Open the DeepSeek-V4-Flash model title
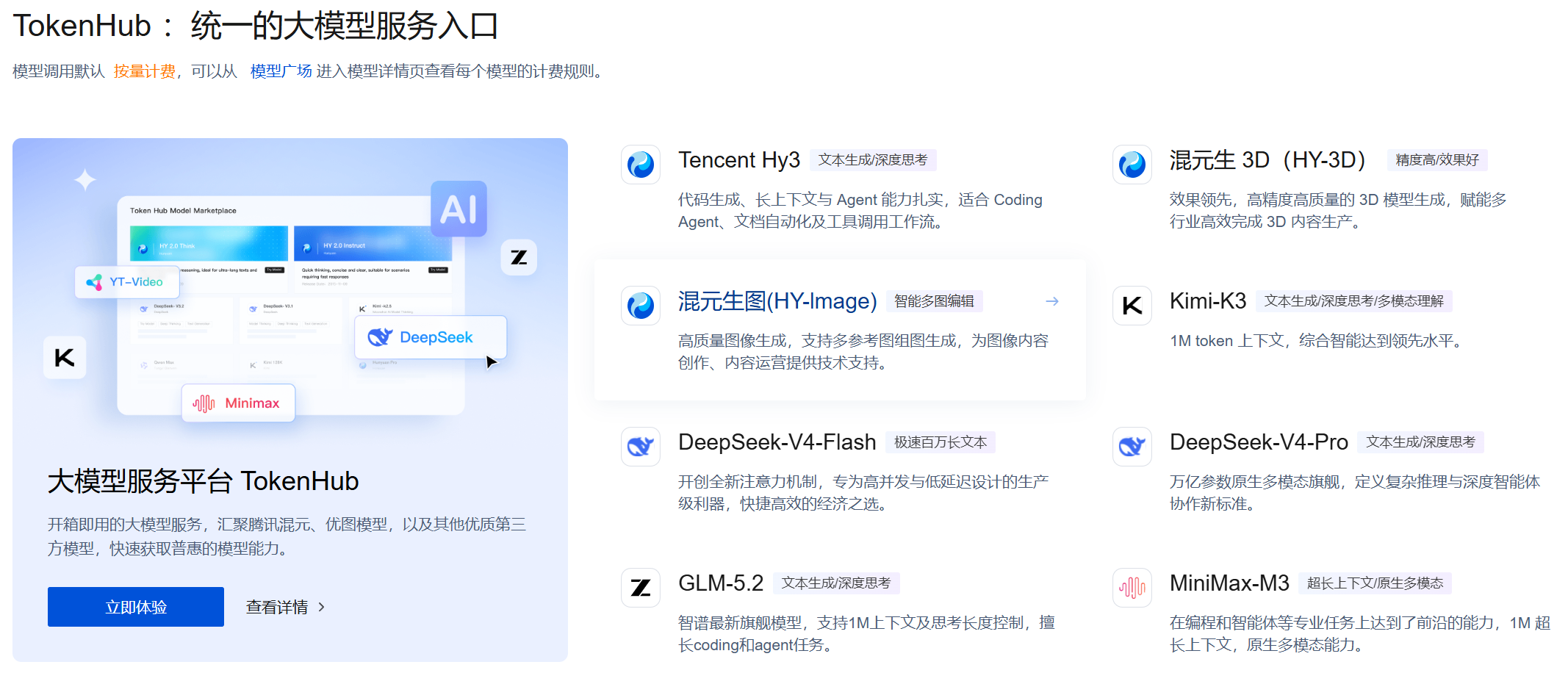This screenshot has height=684, width=1568. point(777,442)
